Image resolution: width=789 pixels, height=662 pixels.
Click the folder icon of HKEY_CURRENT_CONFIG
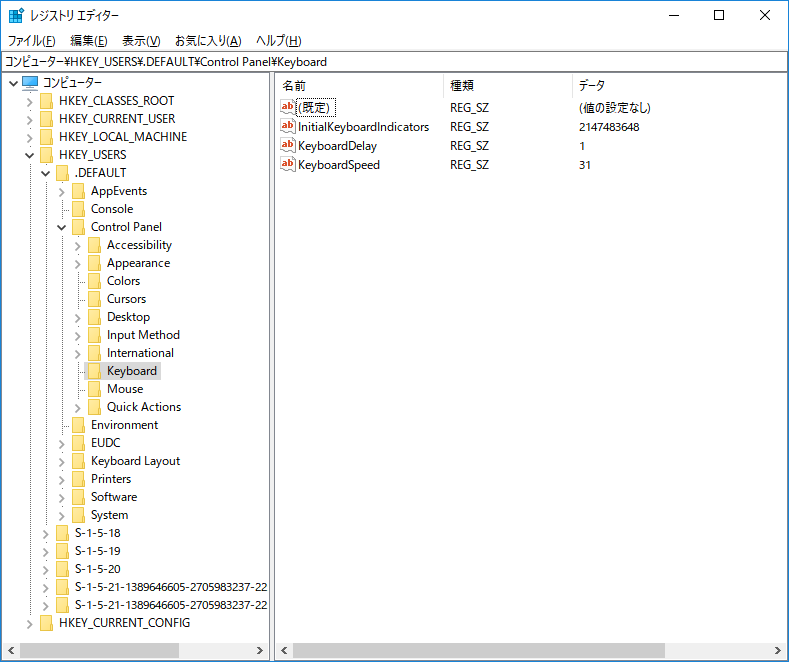(x=46, y=623)
